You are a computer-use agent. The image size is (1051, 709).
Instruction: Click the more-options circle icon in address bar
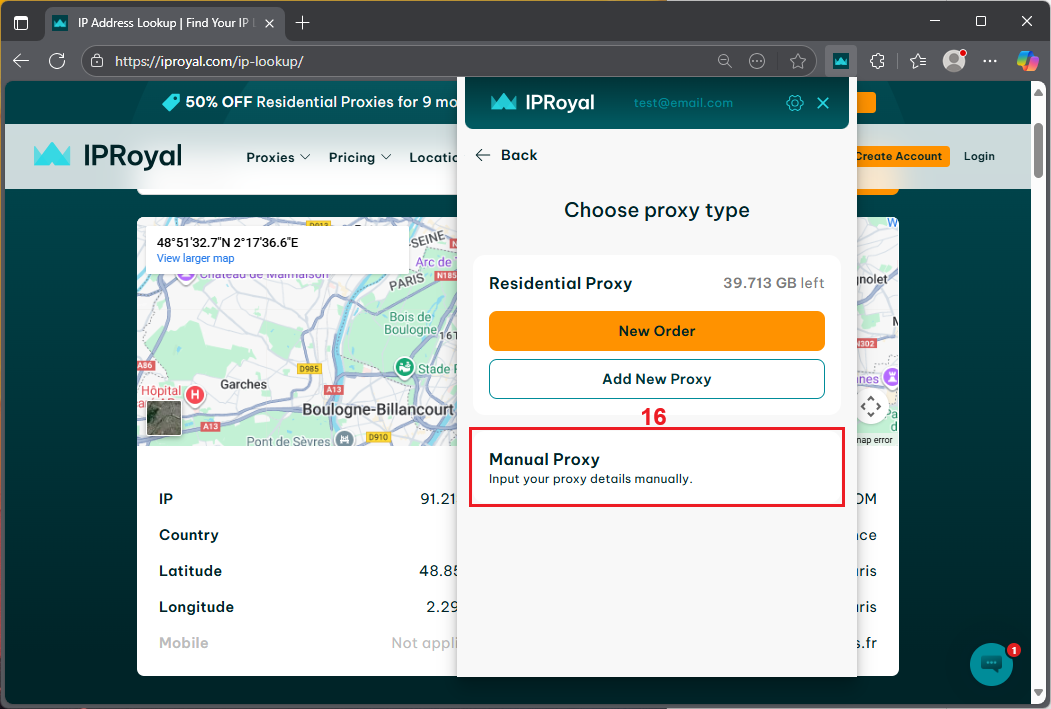coord(756,61)
